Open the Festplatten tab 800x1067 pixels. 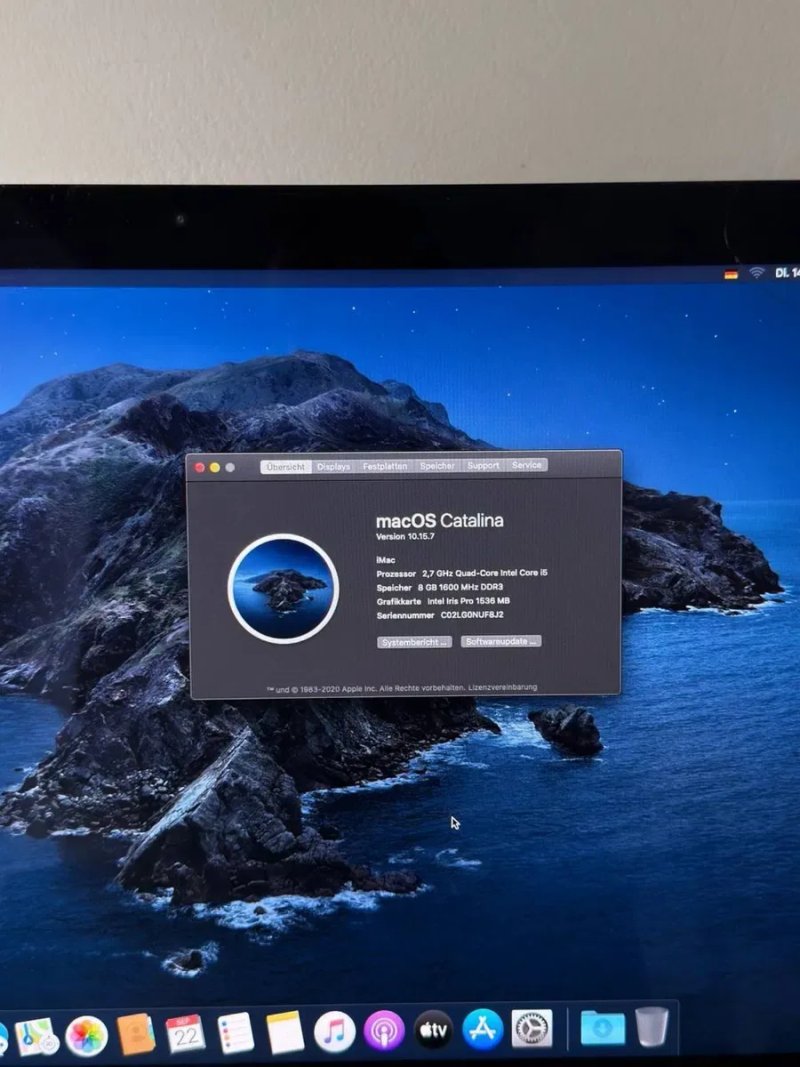coord(385,466)
